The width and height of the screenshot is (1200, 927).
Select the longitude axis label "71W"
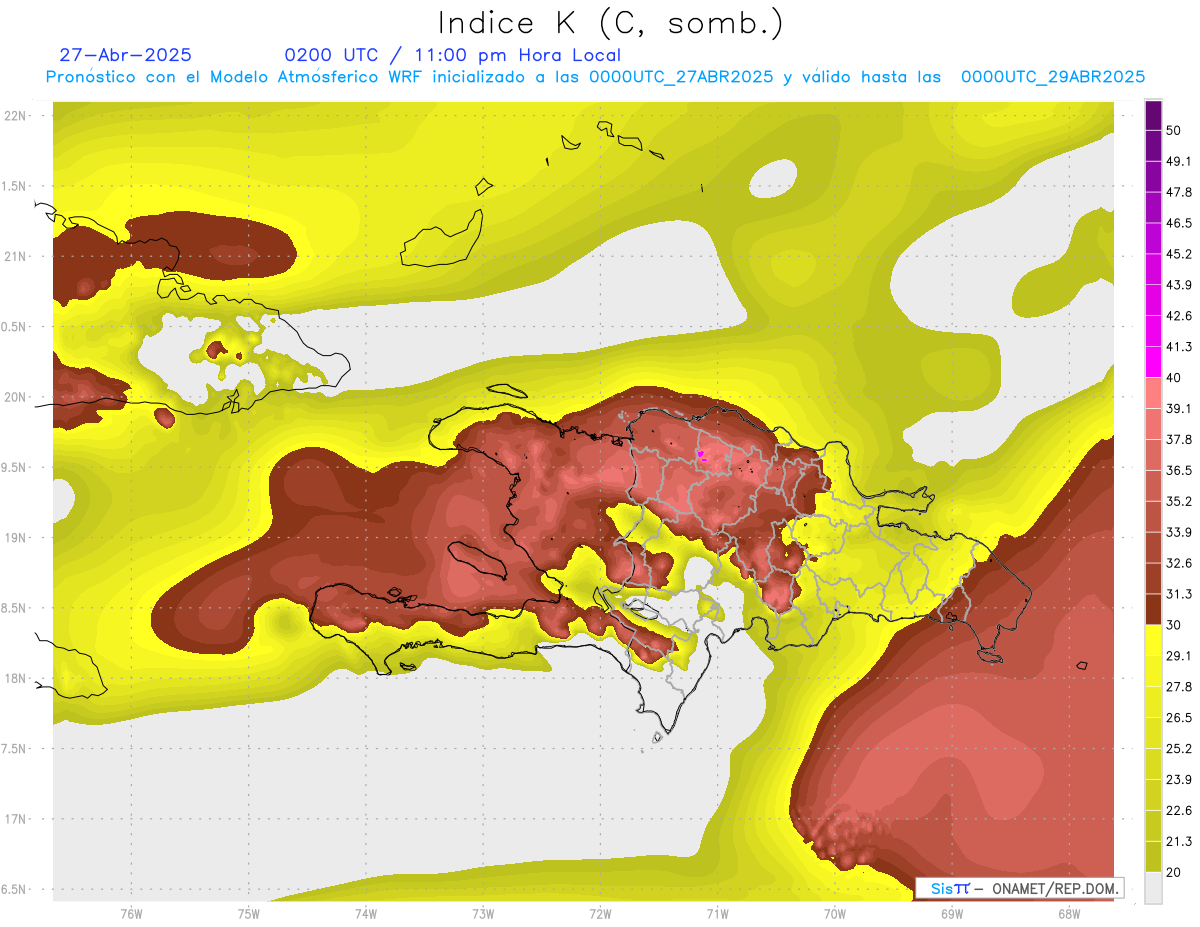[717, 914]
